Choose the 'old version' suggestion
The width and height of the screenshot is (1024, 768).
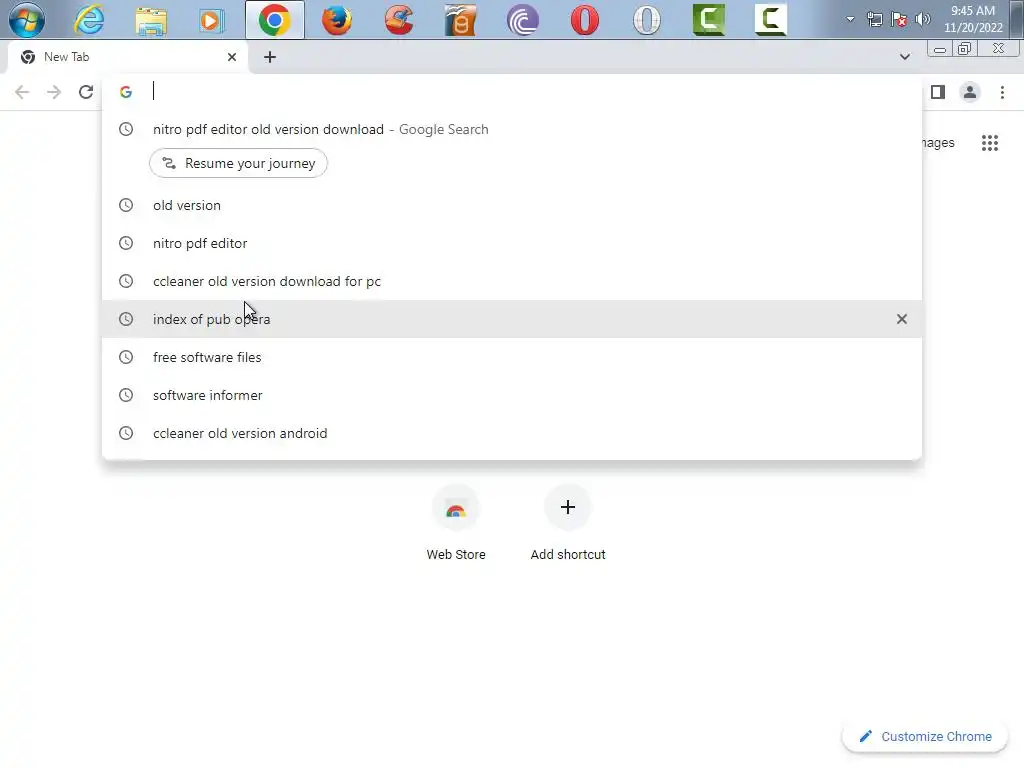tap(511, 205)
